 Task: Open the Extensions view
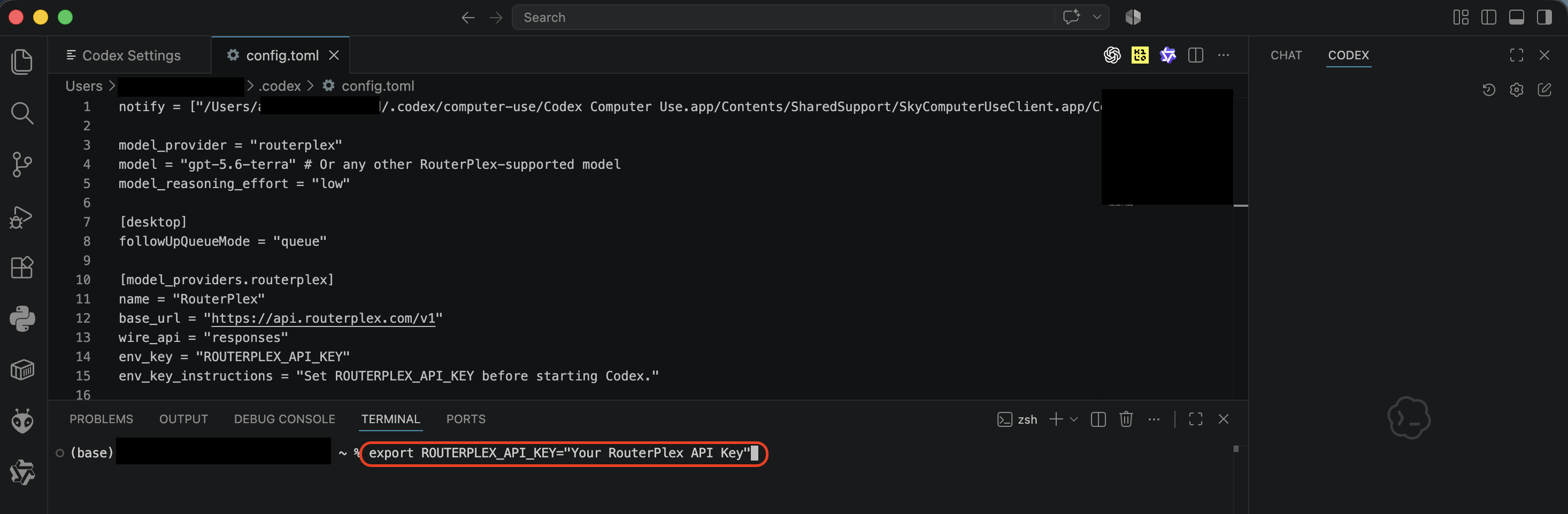[22, 267]
